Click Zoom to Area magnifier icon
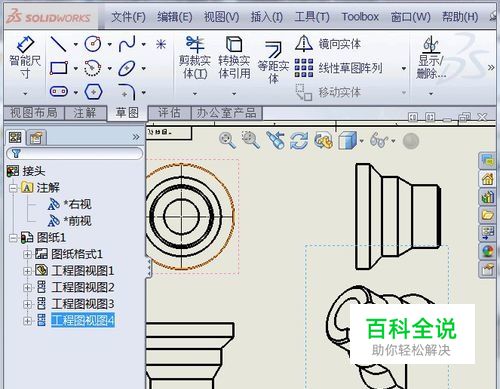The image size is (500, 389). coord(251,140)
